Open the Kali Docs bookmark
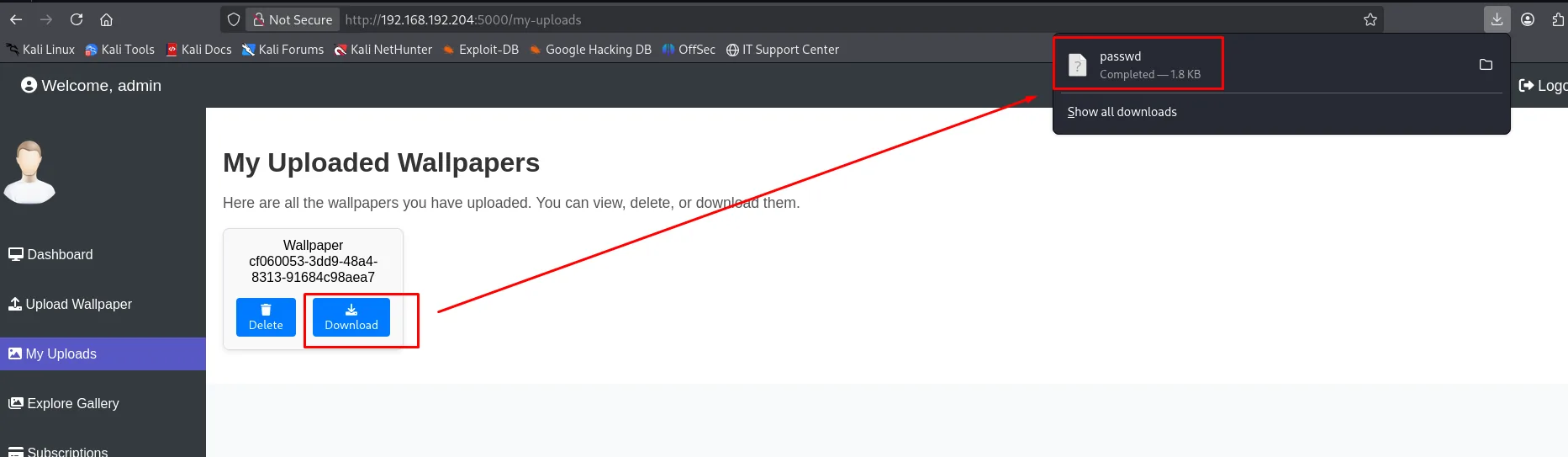The image size is (1568, 457). (x=198, y=50)
